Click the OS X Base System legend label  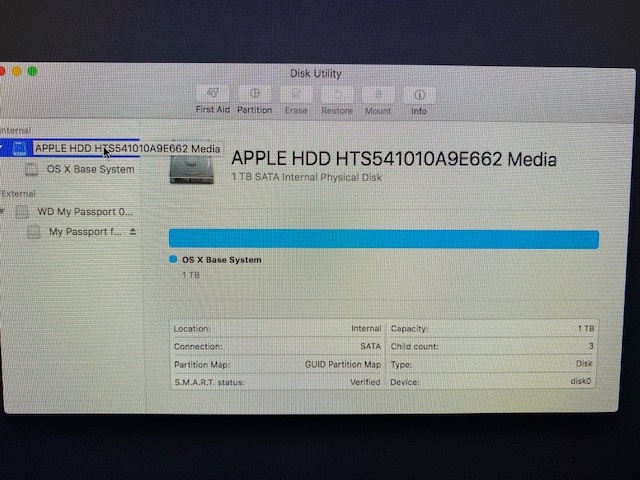coord(222,260)
